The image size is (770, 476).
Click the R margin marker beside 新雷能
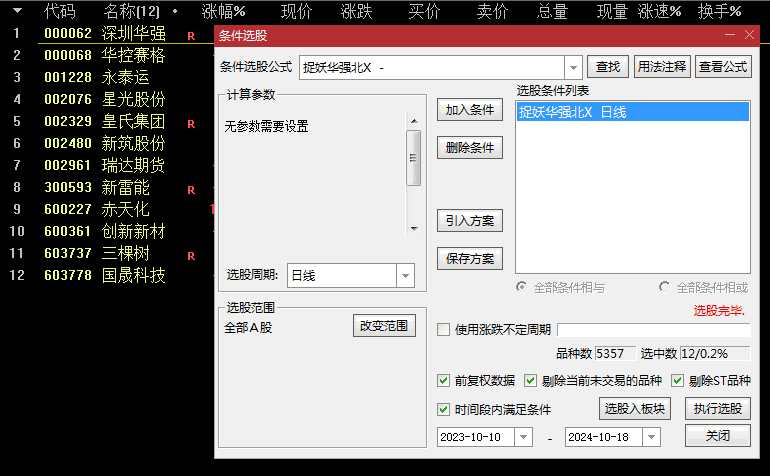point(191,190)
